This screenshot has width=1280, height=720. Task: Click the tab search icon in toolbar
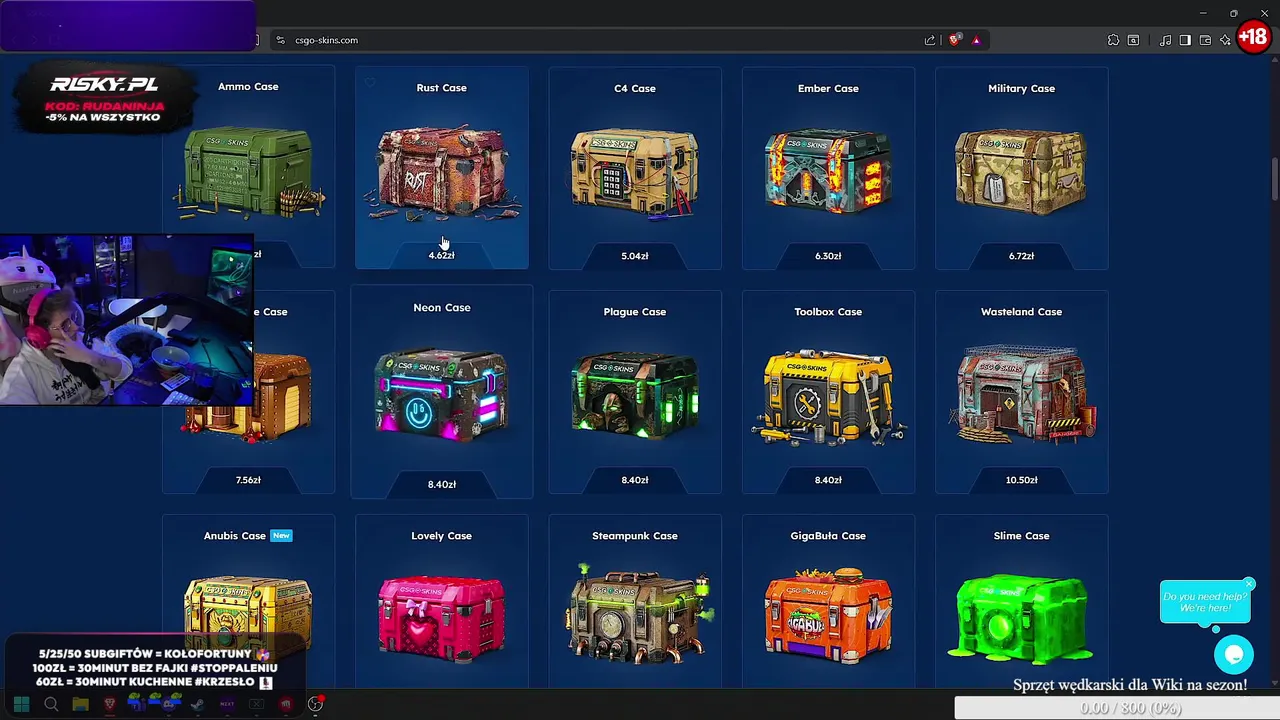[x=1133, y=40]
